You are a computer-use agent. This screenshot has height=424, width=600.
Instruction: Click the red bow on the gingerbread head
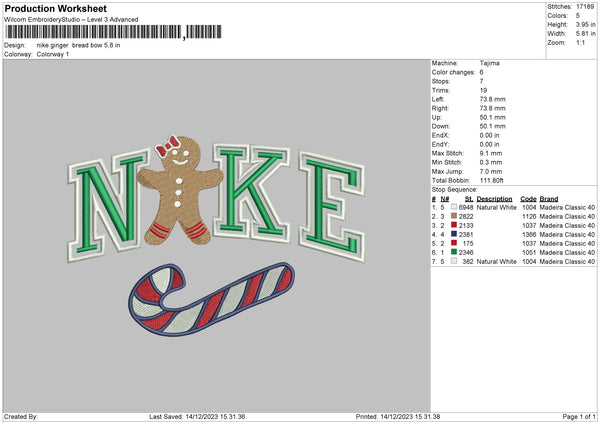click(x=167, y=146)
